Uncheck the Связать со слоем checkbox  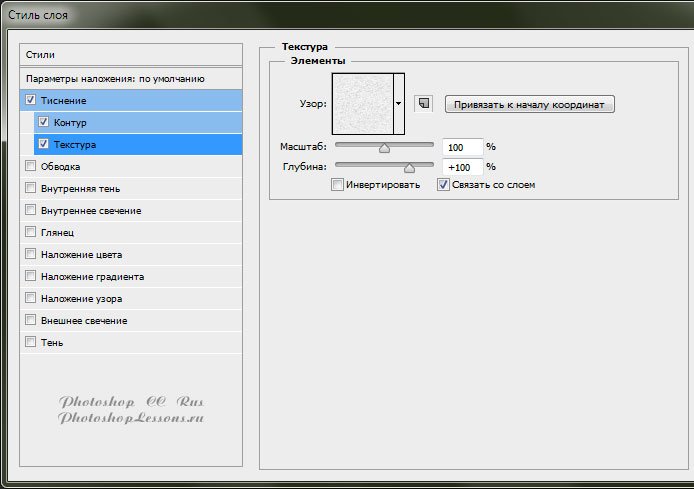click(x=443, y=185)
